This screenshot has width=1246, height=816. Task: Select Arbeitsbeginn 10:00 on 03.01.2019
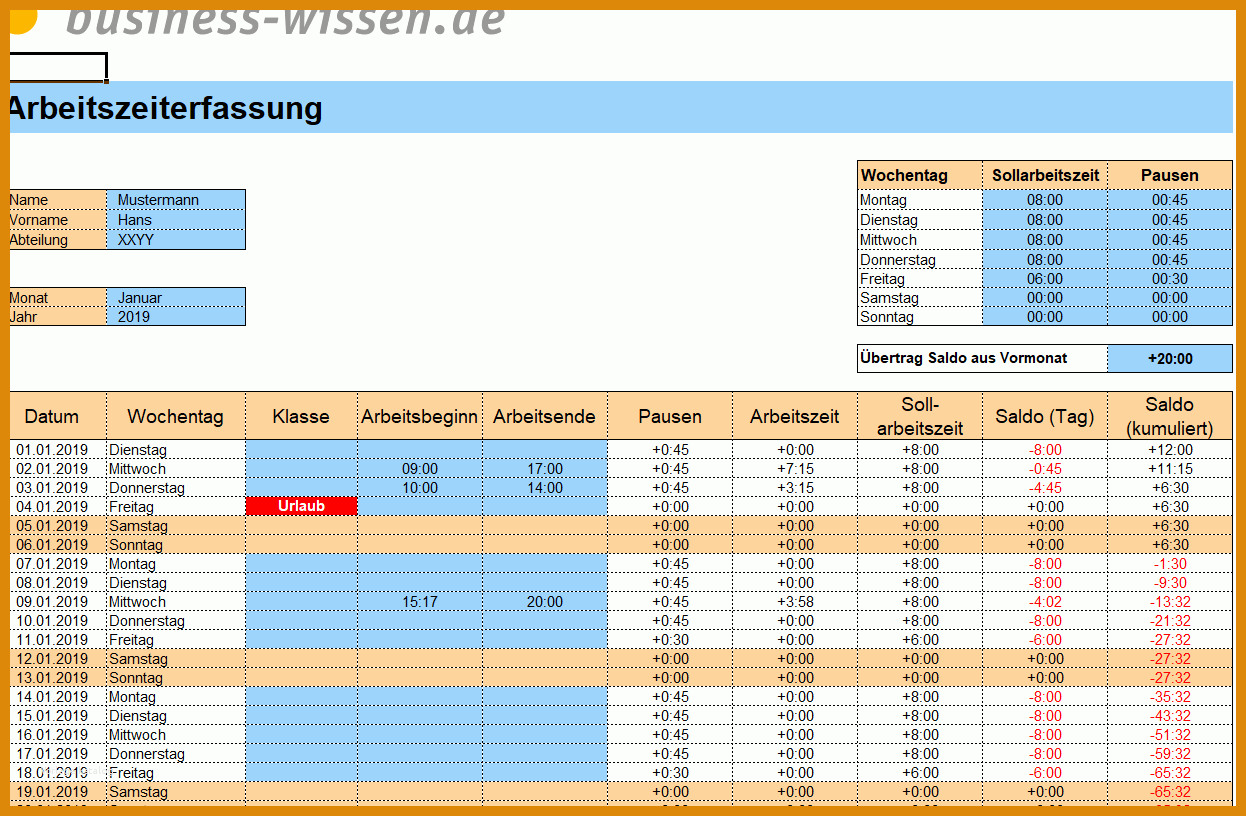coord(420,488)
